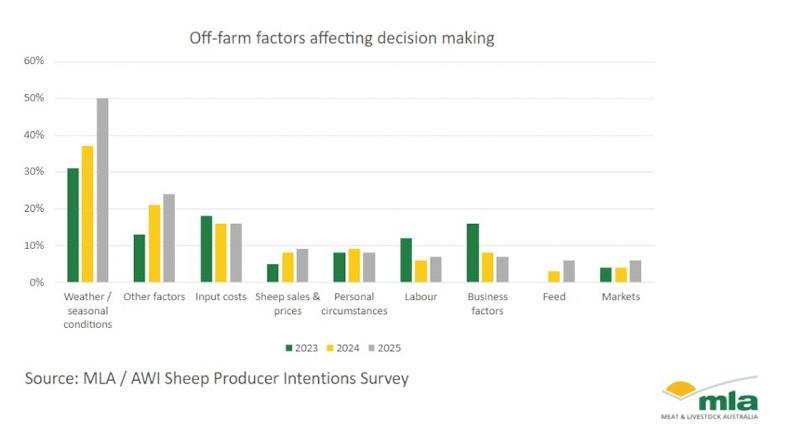
Task: Click the Other factors 2025 bar
Action: pos(168,238)
